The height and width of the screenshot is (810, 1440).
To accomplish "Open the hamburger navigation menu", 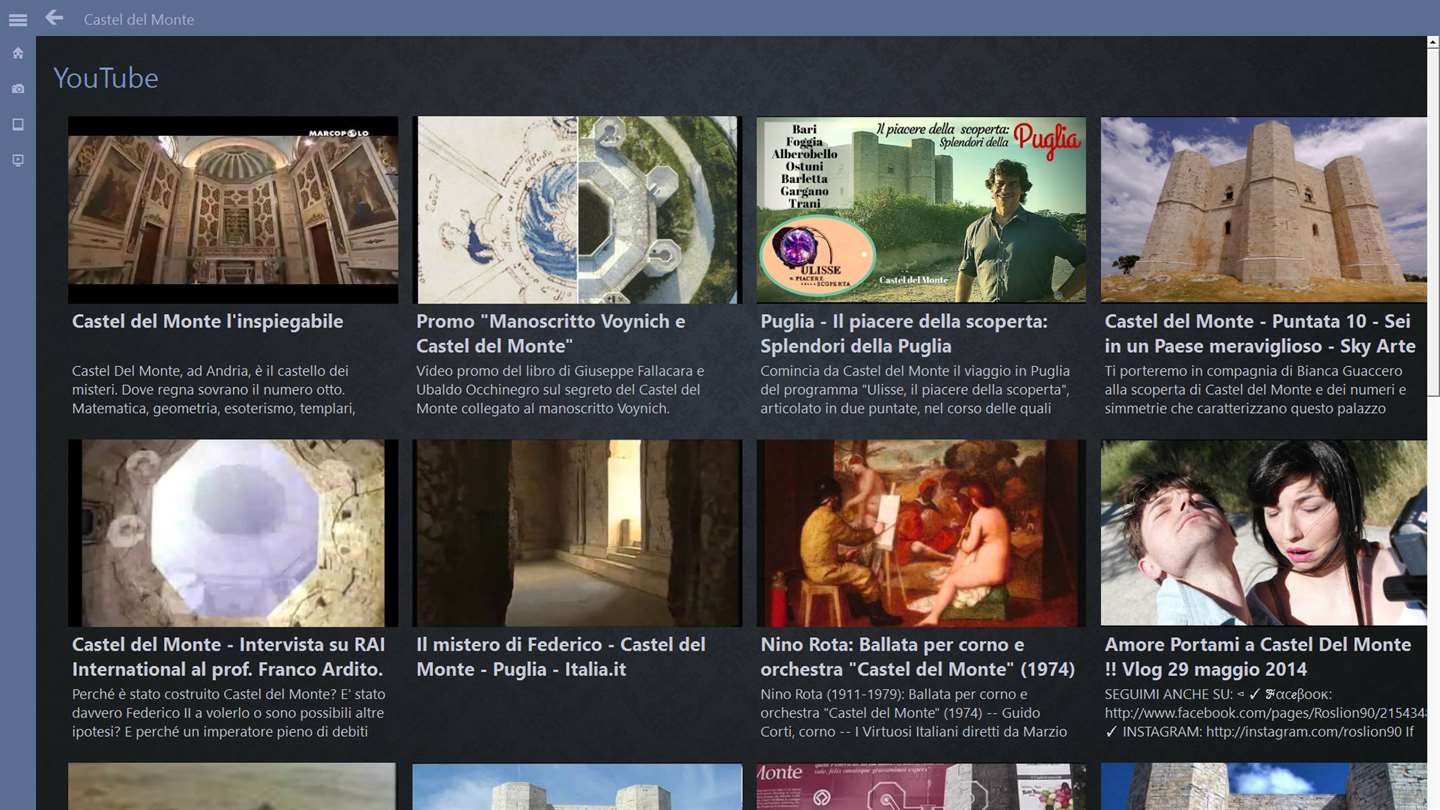I will click(17, 20).
